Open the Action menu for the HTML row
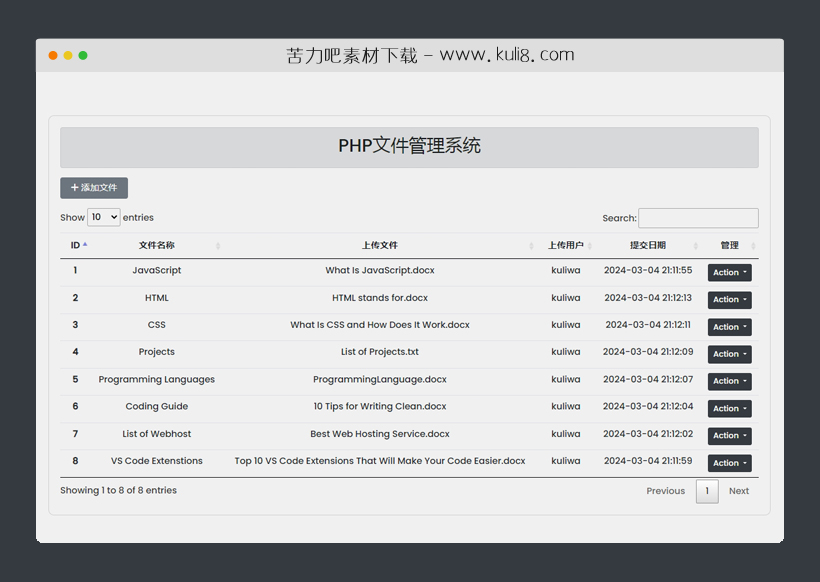Image resolution: width=820 pixels, height=582 pixels. (x=729, y=299)
